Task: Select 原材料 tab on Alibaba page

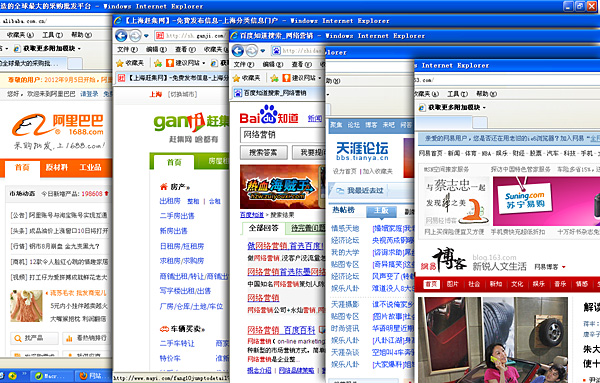Action: (x=57, y=167)
